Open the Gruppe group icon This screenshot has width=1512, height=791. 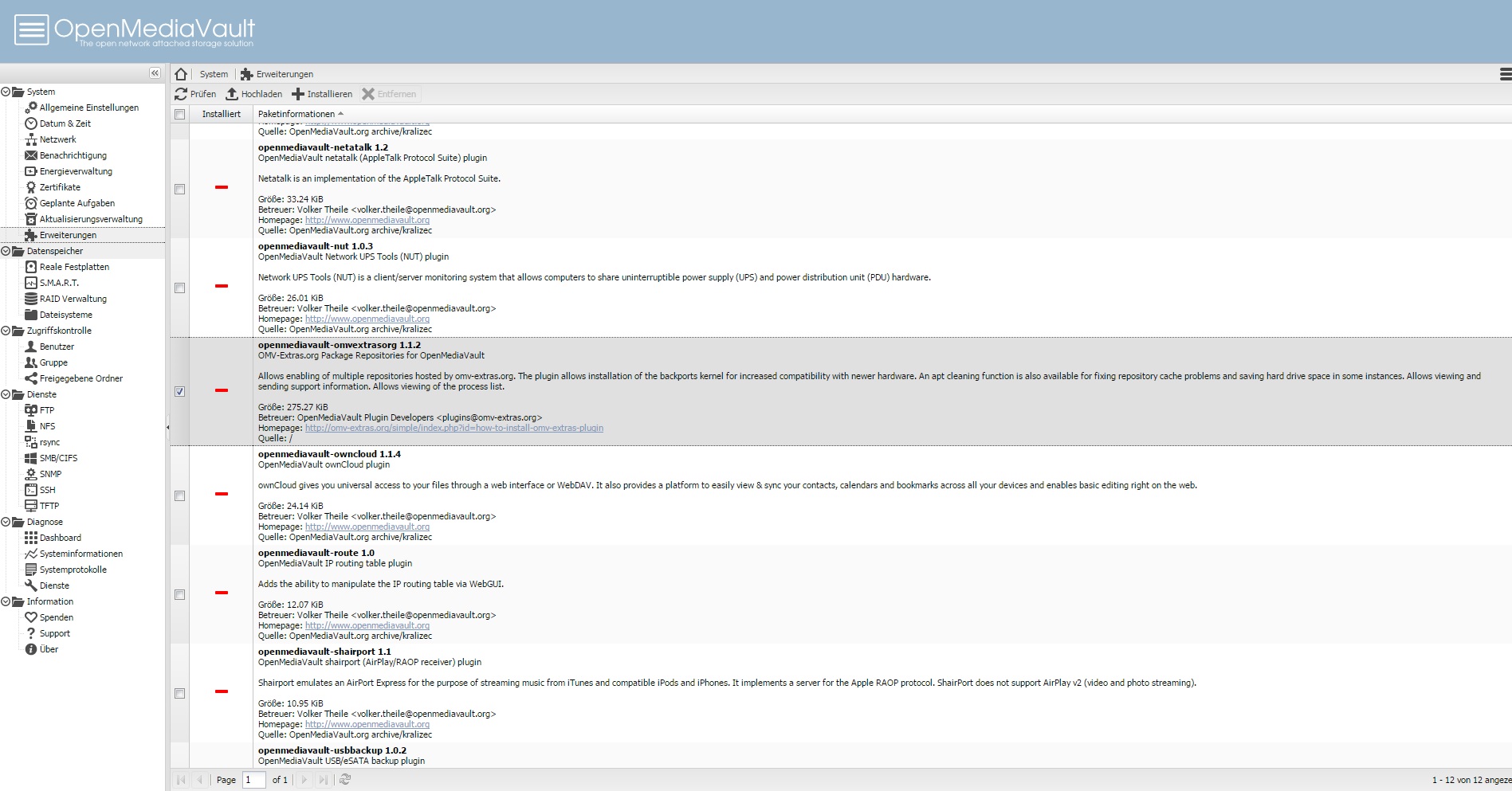31,362
